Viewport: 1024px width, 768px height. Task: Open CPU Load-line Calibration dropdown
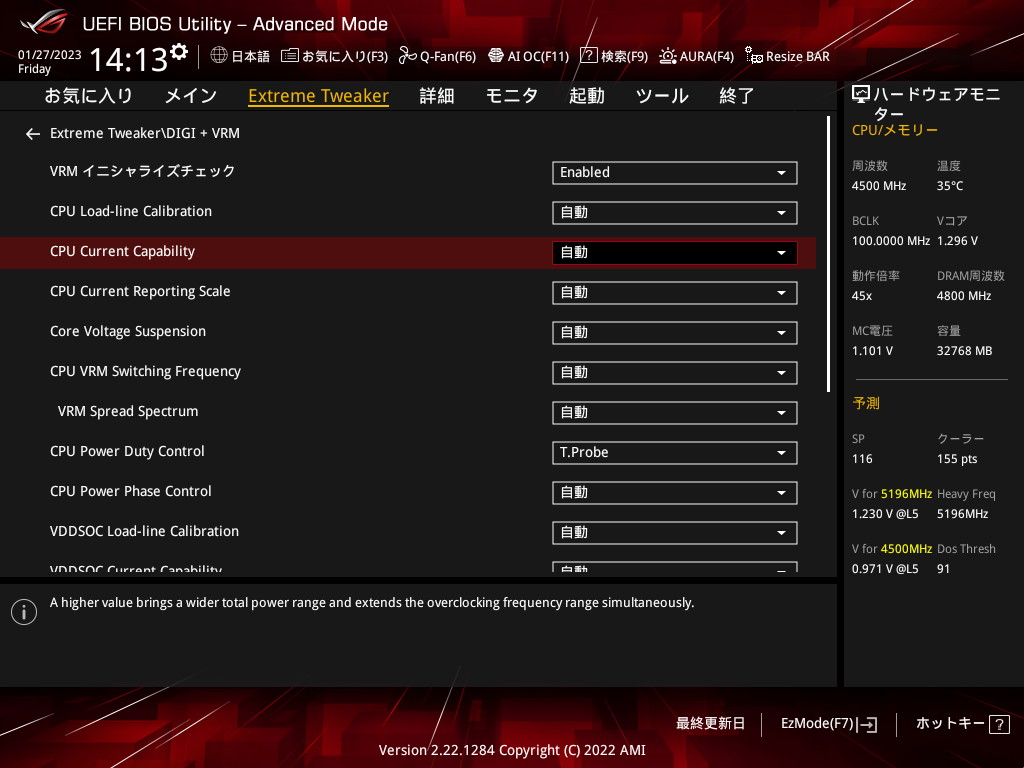(x=675, y=213)
